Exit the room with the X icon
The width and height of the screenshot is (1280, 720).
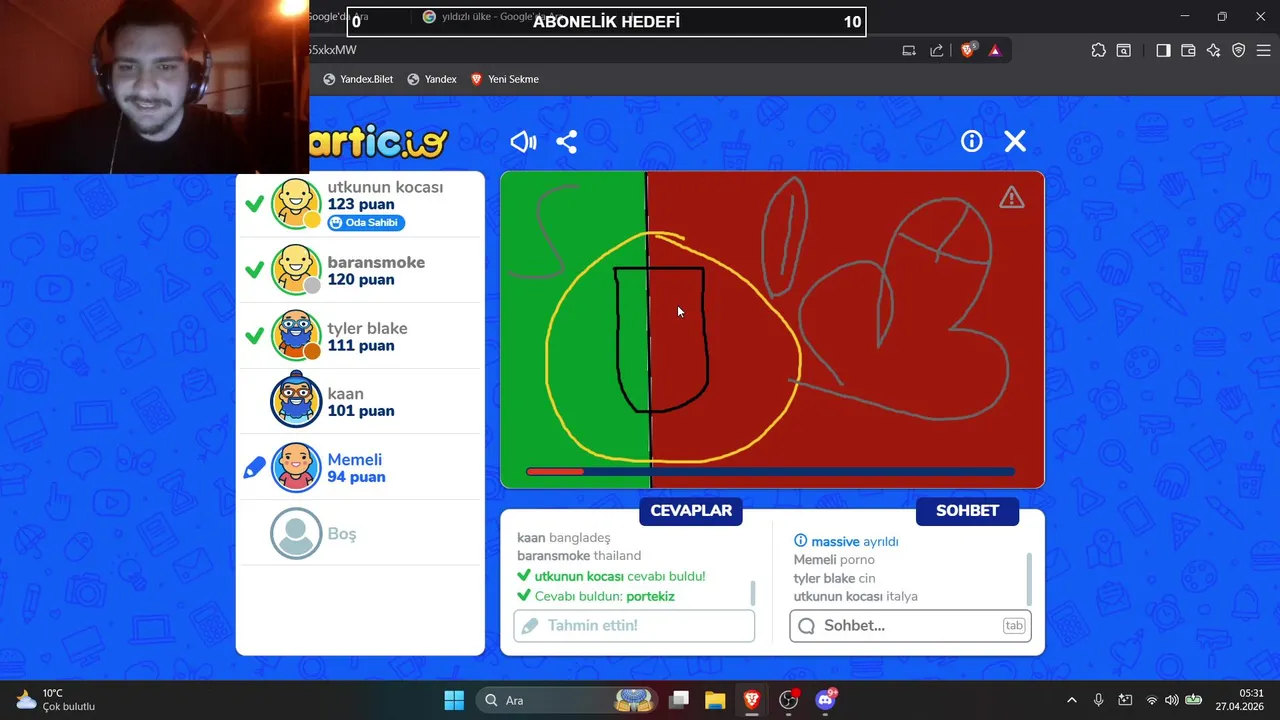point(1015,141)
